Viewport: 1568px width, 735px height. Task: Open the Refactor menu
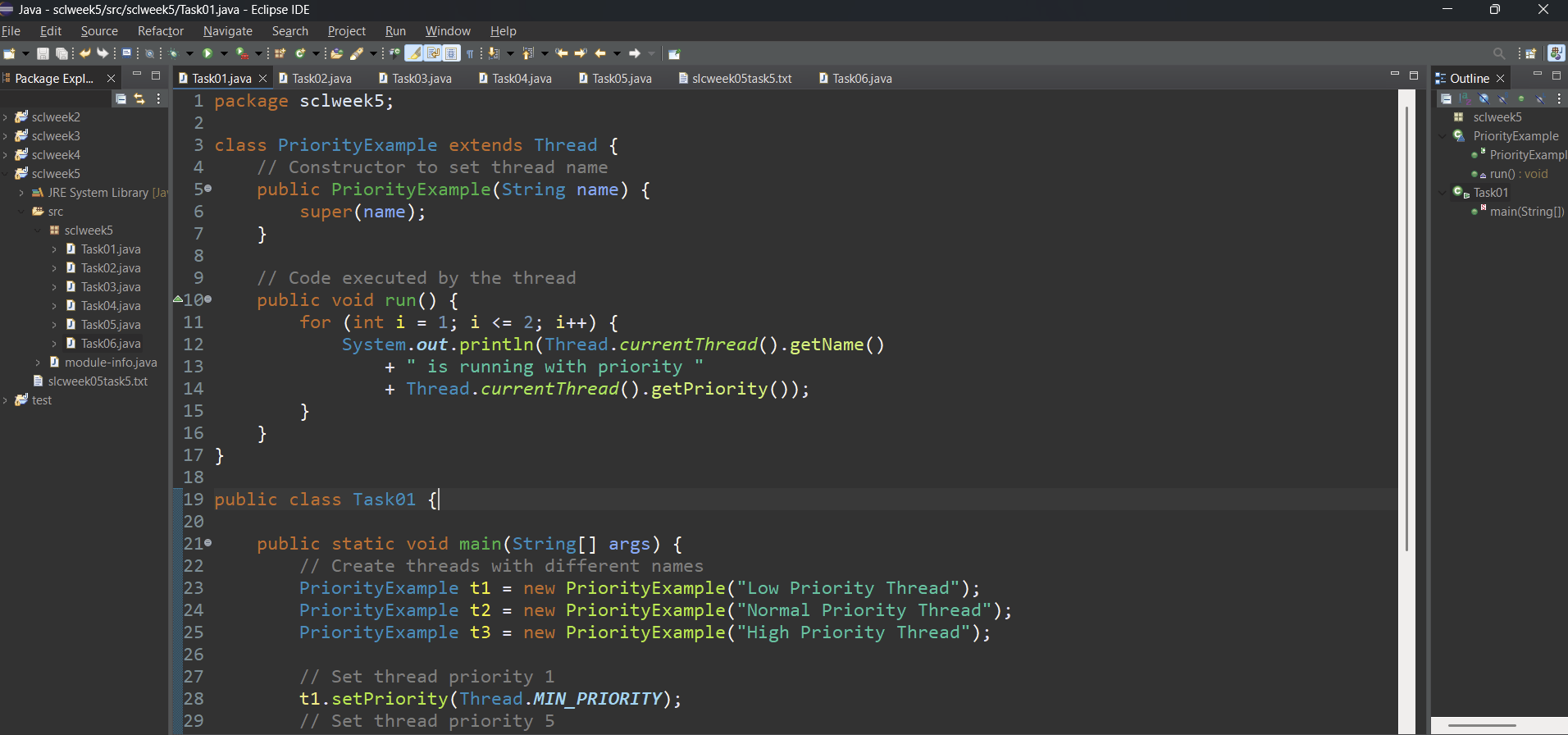[160, 31]
